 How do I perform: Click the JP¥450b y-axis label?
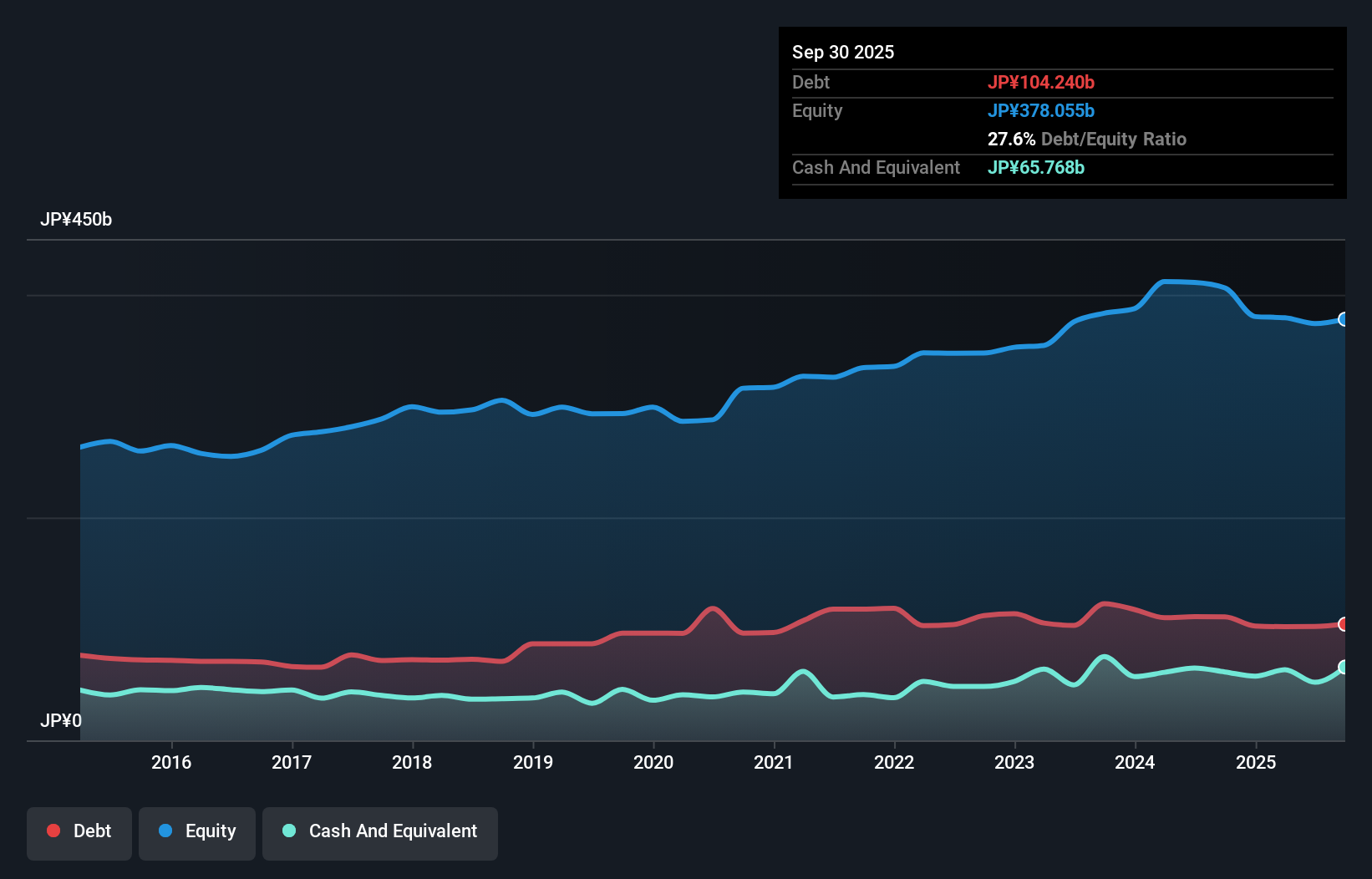(76, 220)
